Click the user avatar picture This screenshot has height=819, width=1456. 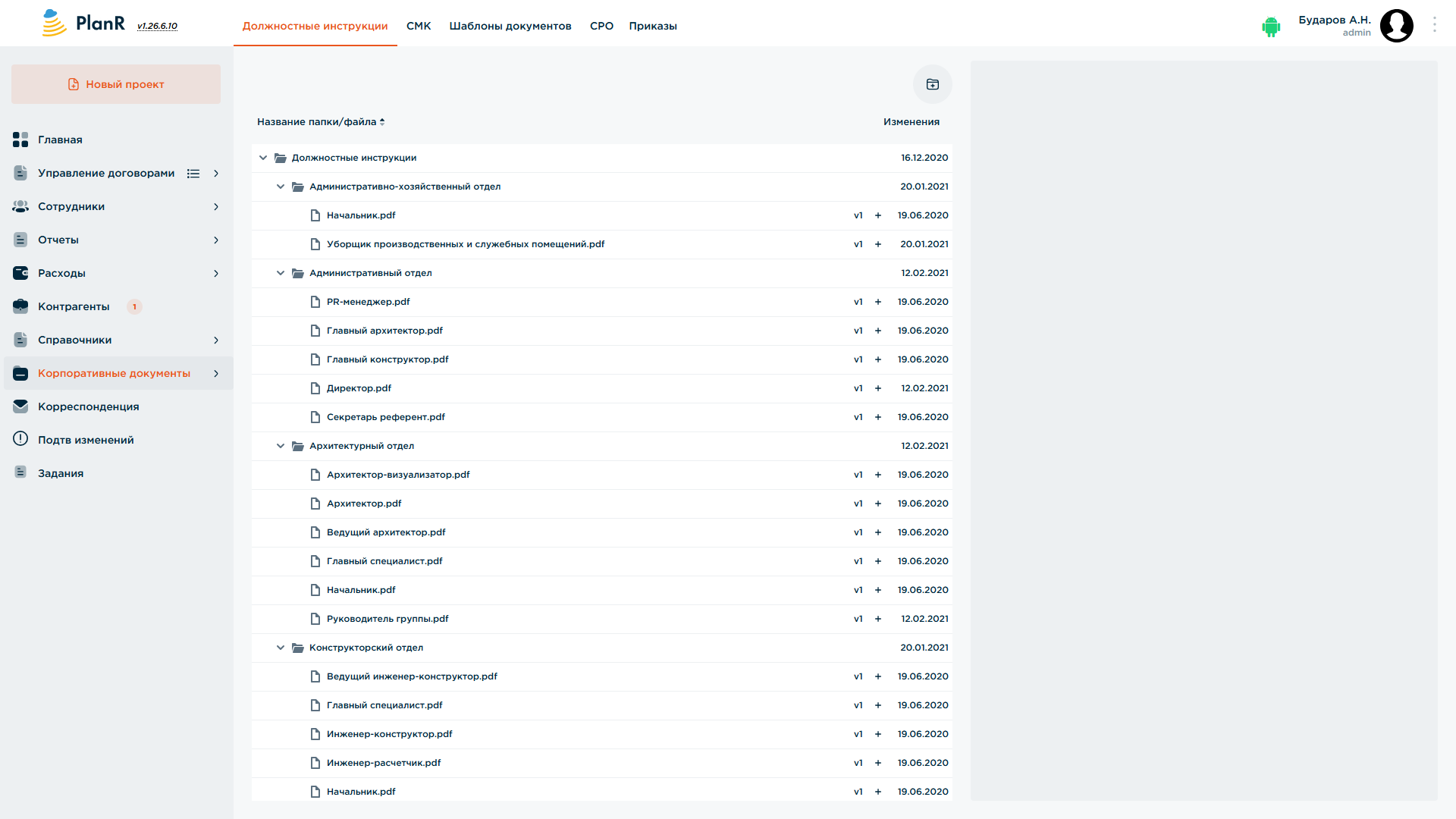pos(1396,26)
